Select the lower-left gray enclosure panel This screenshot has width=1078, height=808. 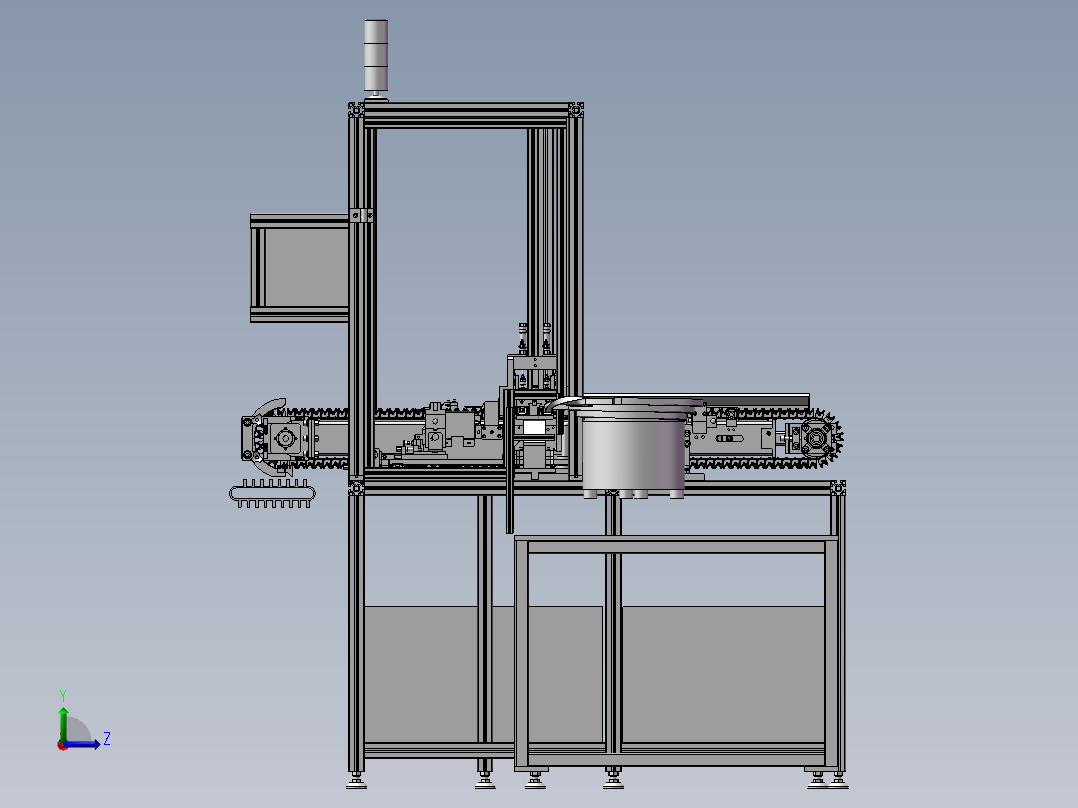421,674
